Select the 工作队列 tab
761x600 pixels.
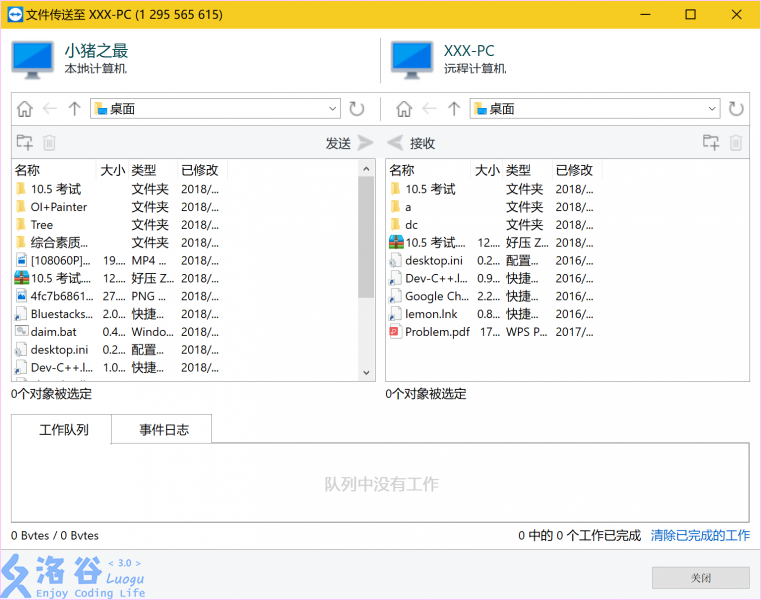63,430
